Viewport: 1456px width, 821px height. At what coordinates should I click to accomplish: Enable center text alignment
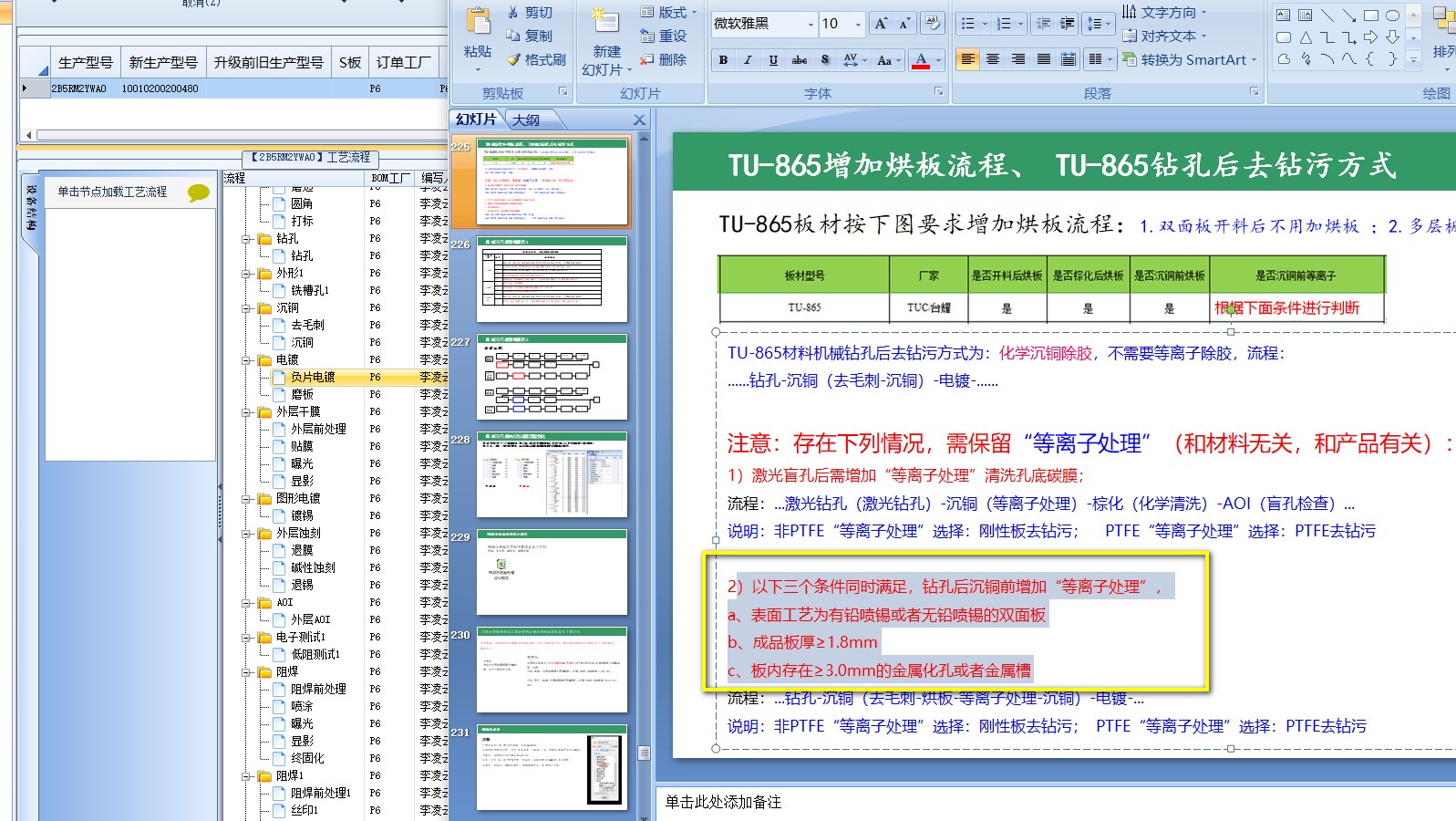pos(993,60)
